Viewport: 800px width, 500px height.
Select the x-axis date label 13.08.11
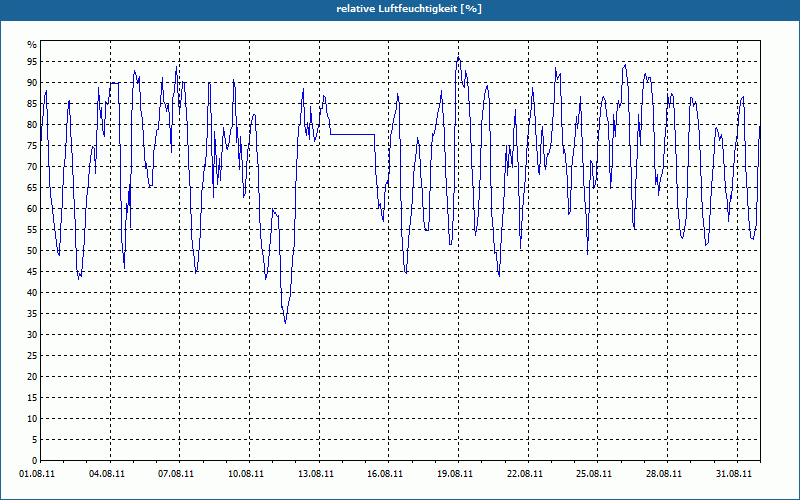click(x=316, y=474)
